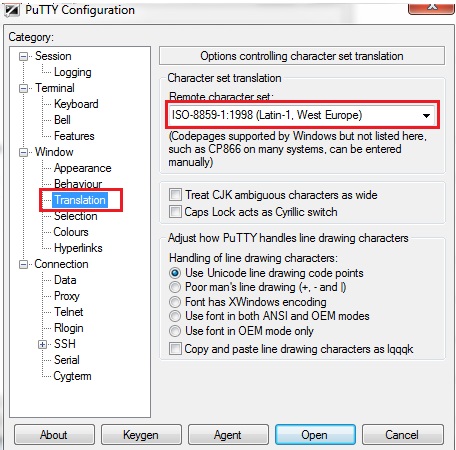Image resolution: width=456 pixels, height=450 pixels.
Task: Click the PuTTY icon in title bar
Action: tap(12, 10)
